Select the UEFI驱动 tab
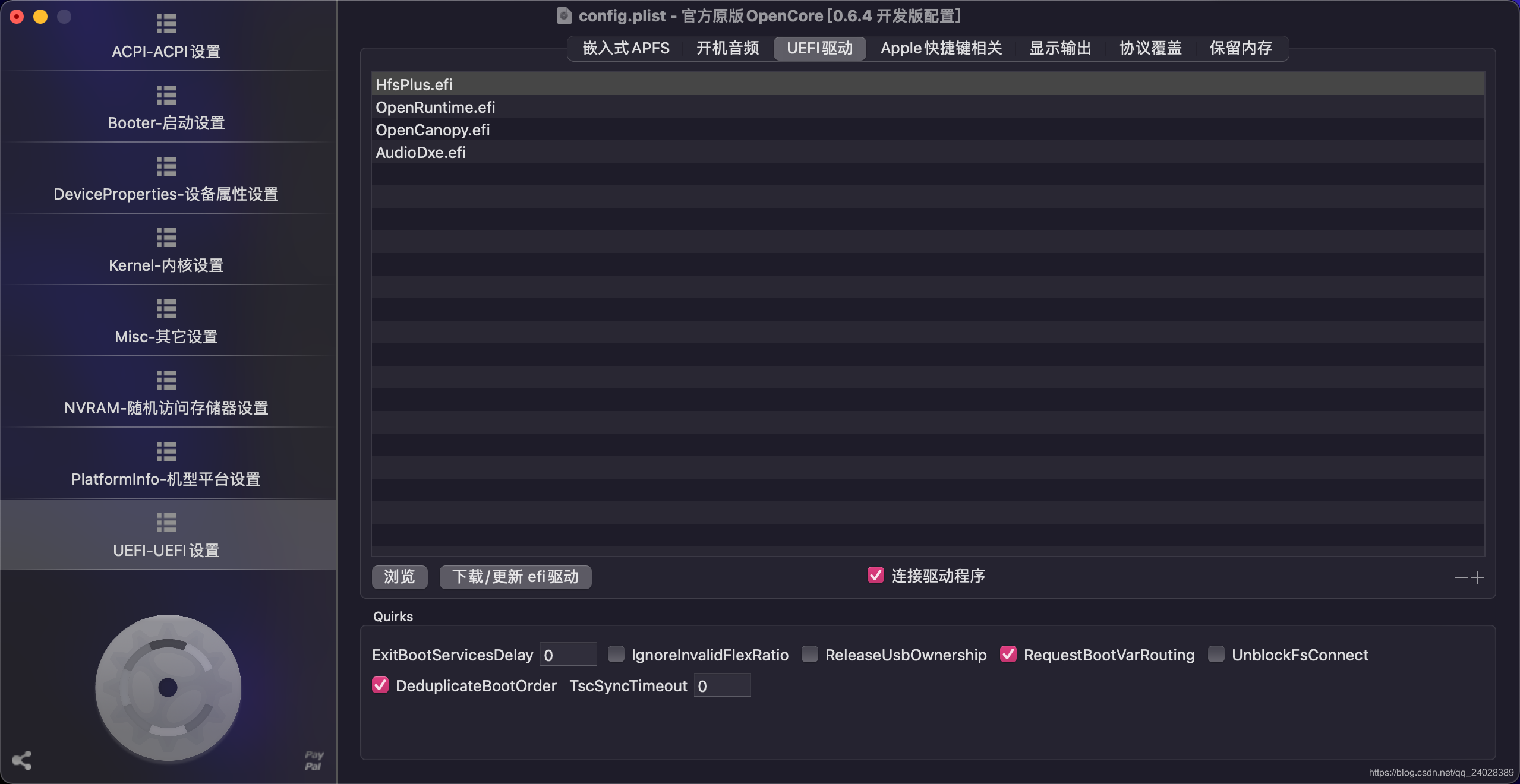Screen dimensions: 1520x784 pos(819,48)
